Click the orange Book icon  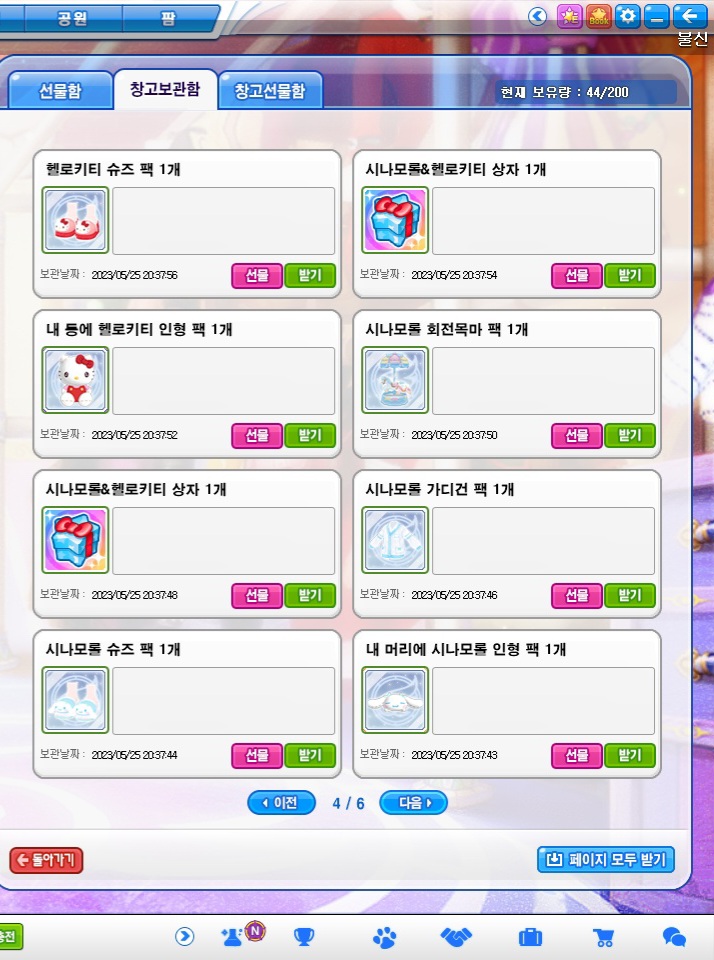(598, 16)
